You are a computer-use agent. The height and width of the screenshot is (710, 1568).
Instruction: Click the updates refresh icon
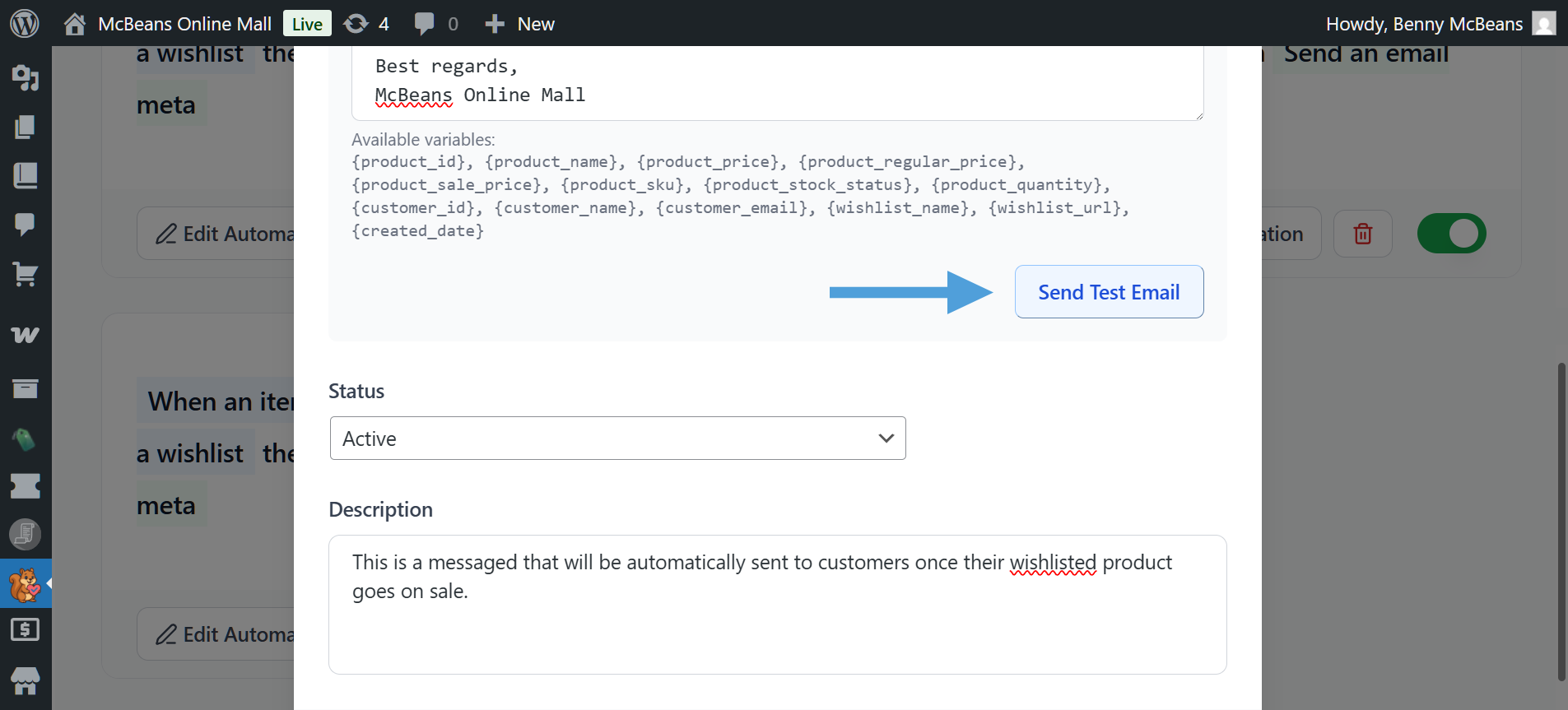point(356,24)
